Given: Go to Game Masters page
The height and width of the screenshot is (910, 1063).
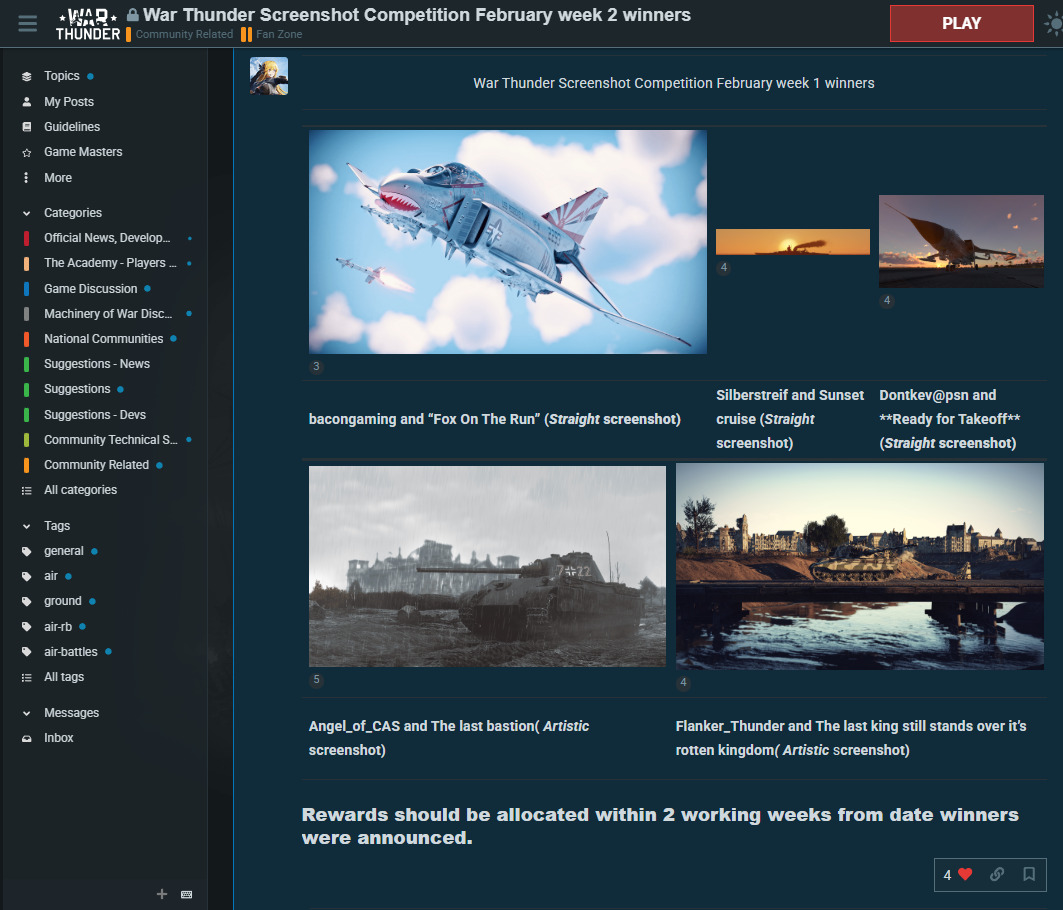Looking at the screenshot, I should (83, 152).
